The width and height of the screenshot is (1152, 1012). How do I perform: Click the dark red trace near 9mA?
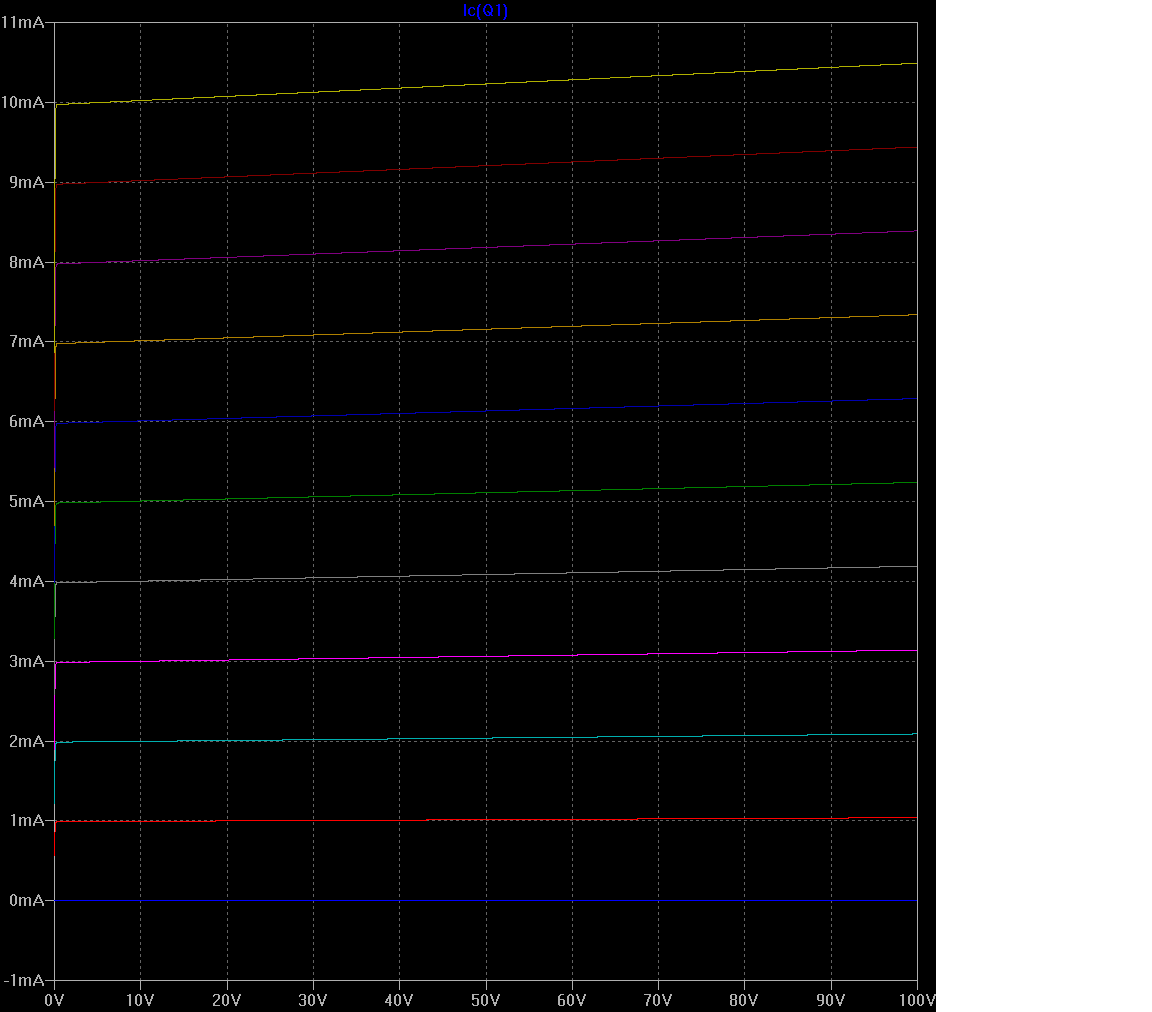[486, 165]
